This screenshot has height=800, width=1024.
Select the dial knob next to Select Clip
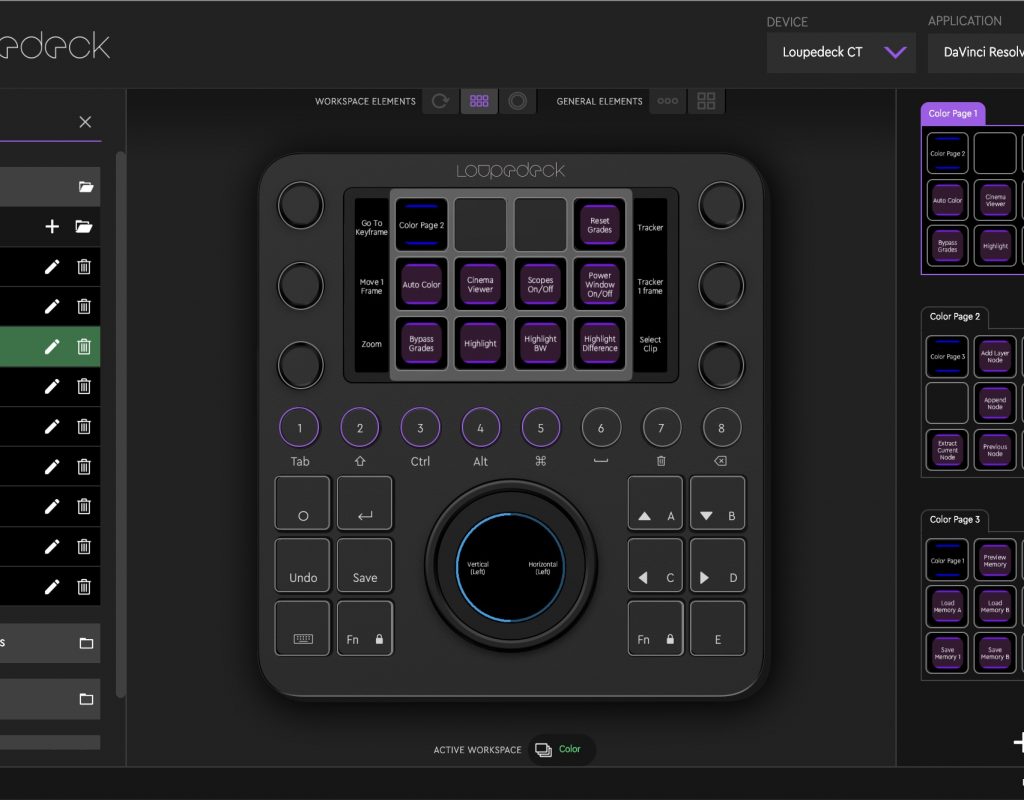coord(721,364)
